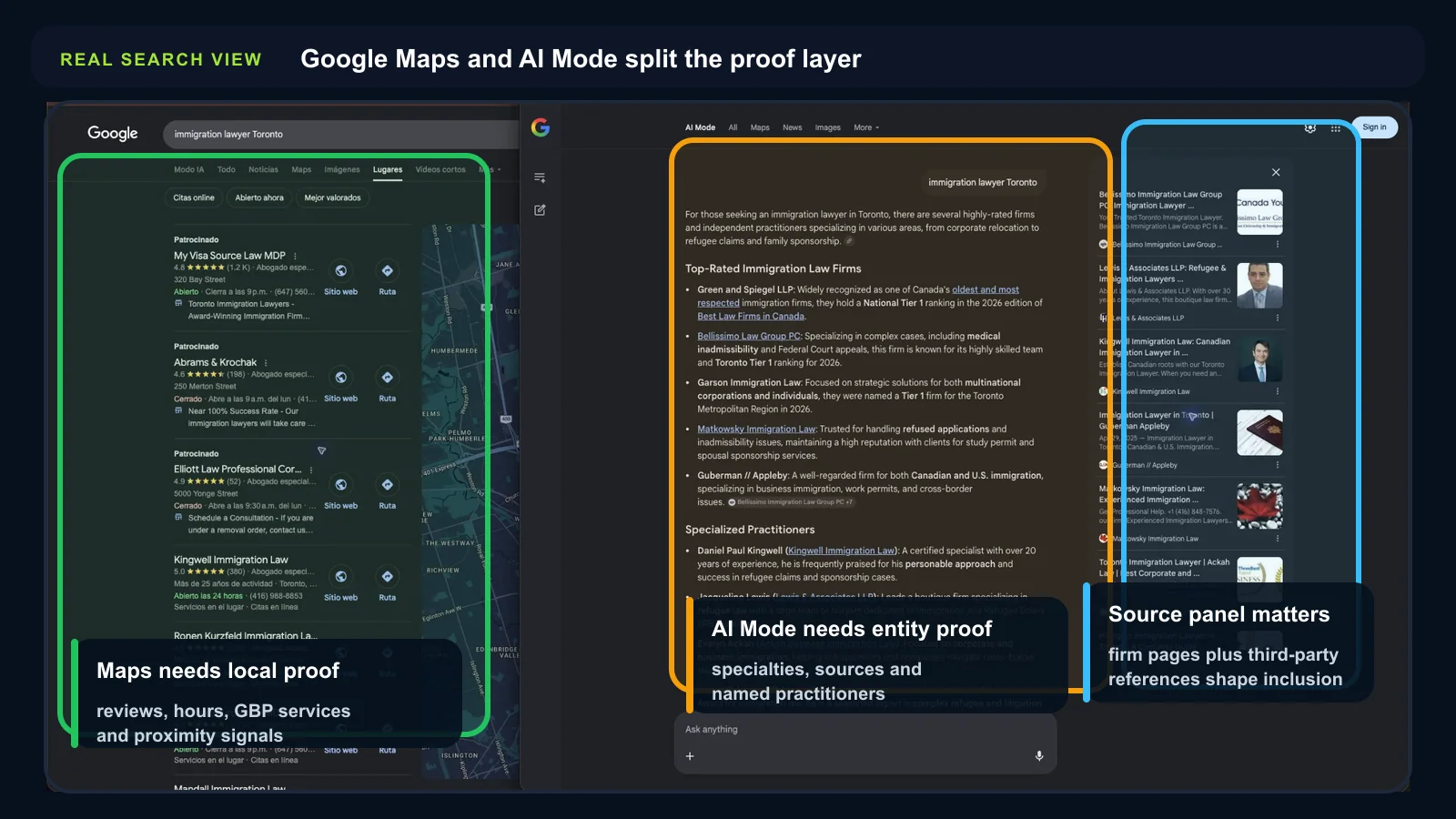Screen dimensions: 1456x819
Task: Click the Google logo in the Places results window
Action: point(113,133)
